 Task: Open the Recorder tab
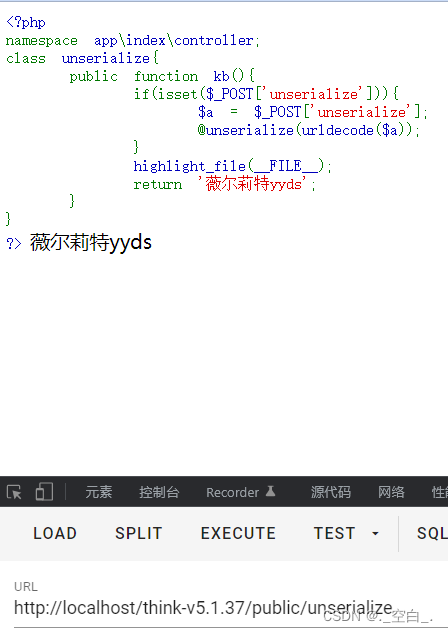(232, 493)
